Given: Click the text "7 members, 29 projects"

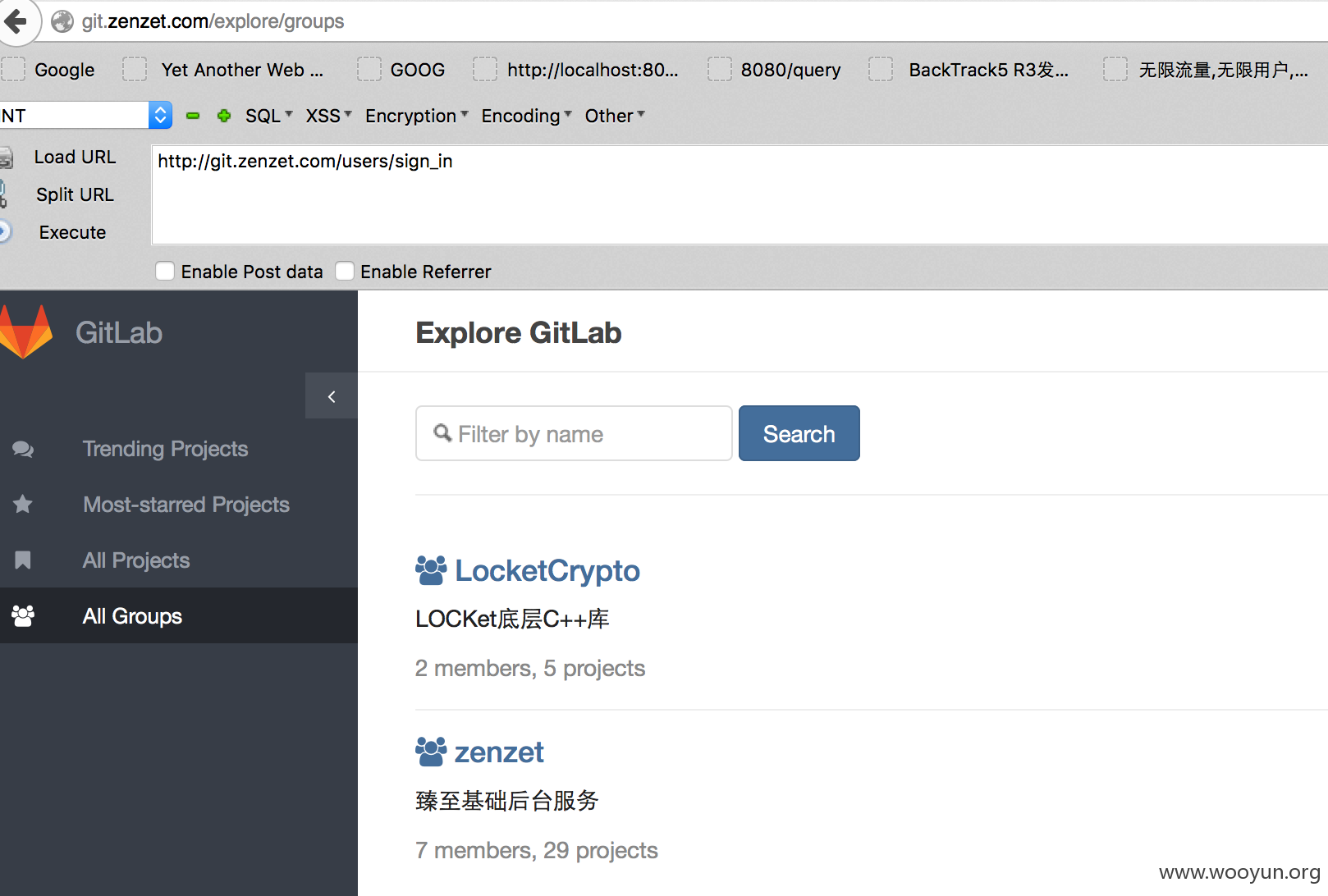Looking at the screenshot, I should pyautogui.click(x=537, y=850).
